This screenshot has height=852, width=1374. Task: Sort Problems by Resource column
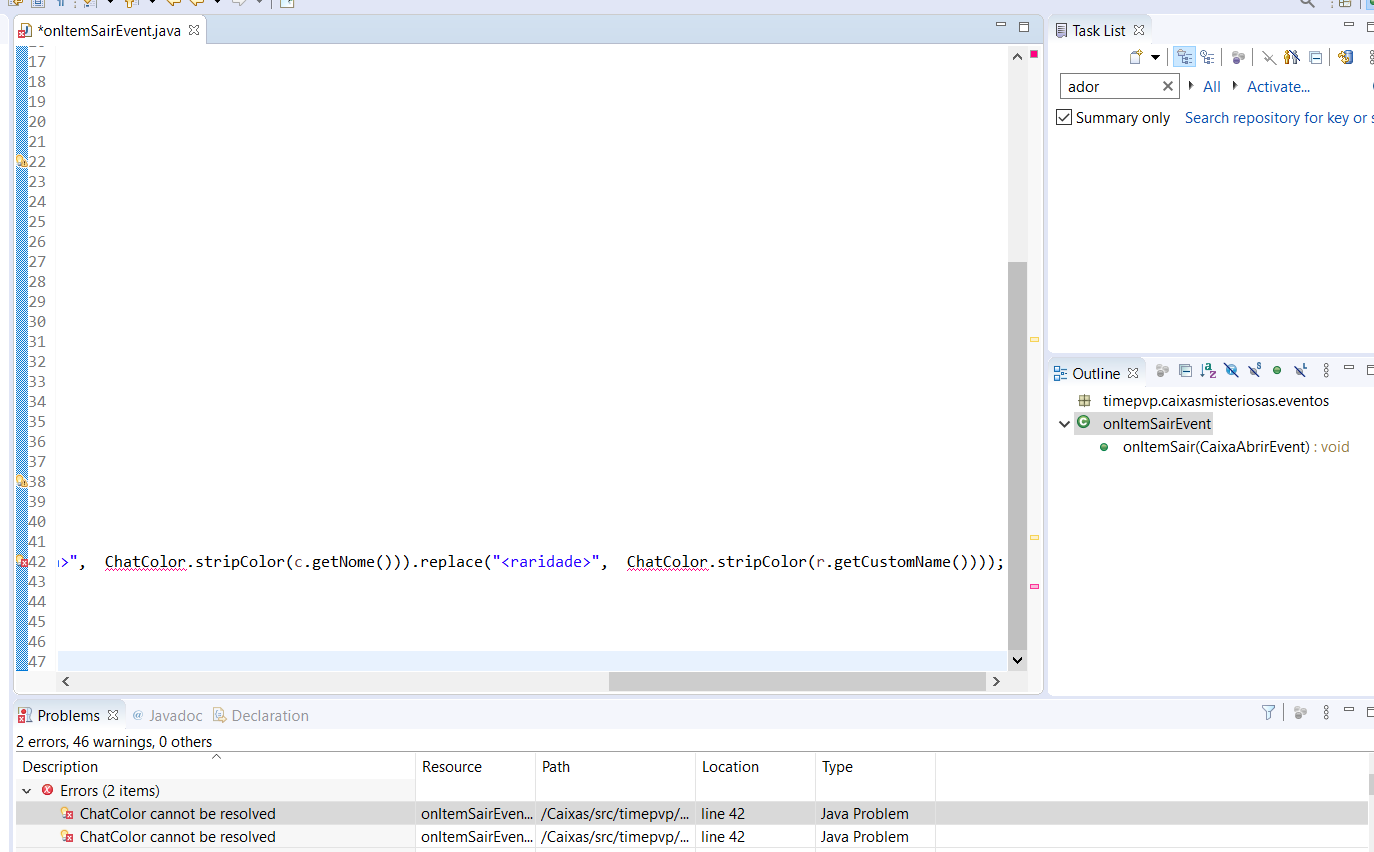coord(476,767)
